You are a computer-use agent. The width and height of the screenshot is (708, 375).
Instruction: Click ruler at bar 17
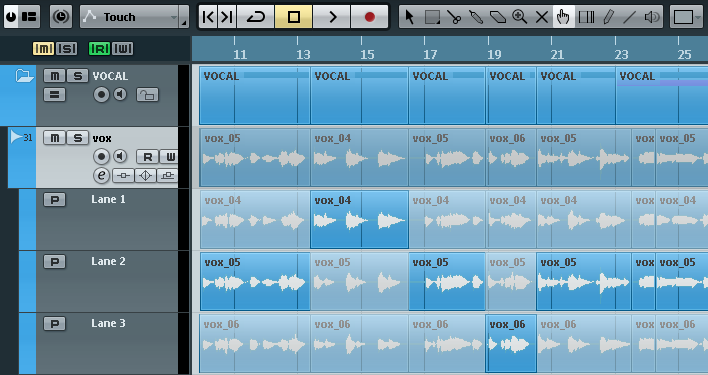(x=430, y=54)
